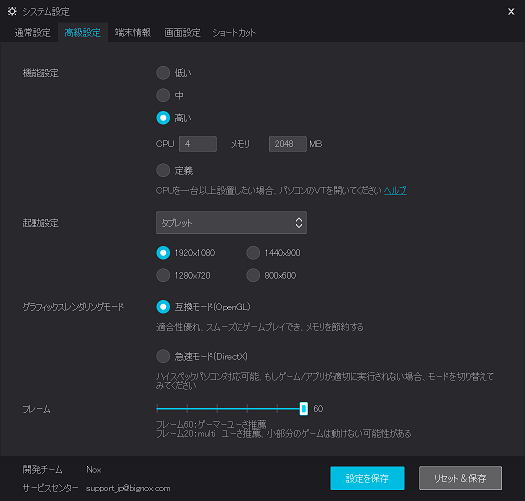Click the dropdown up-down arrow icon
This screenshot has height=501, width=525.
[x=299, y=223]
